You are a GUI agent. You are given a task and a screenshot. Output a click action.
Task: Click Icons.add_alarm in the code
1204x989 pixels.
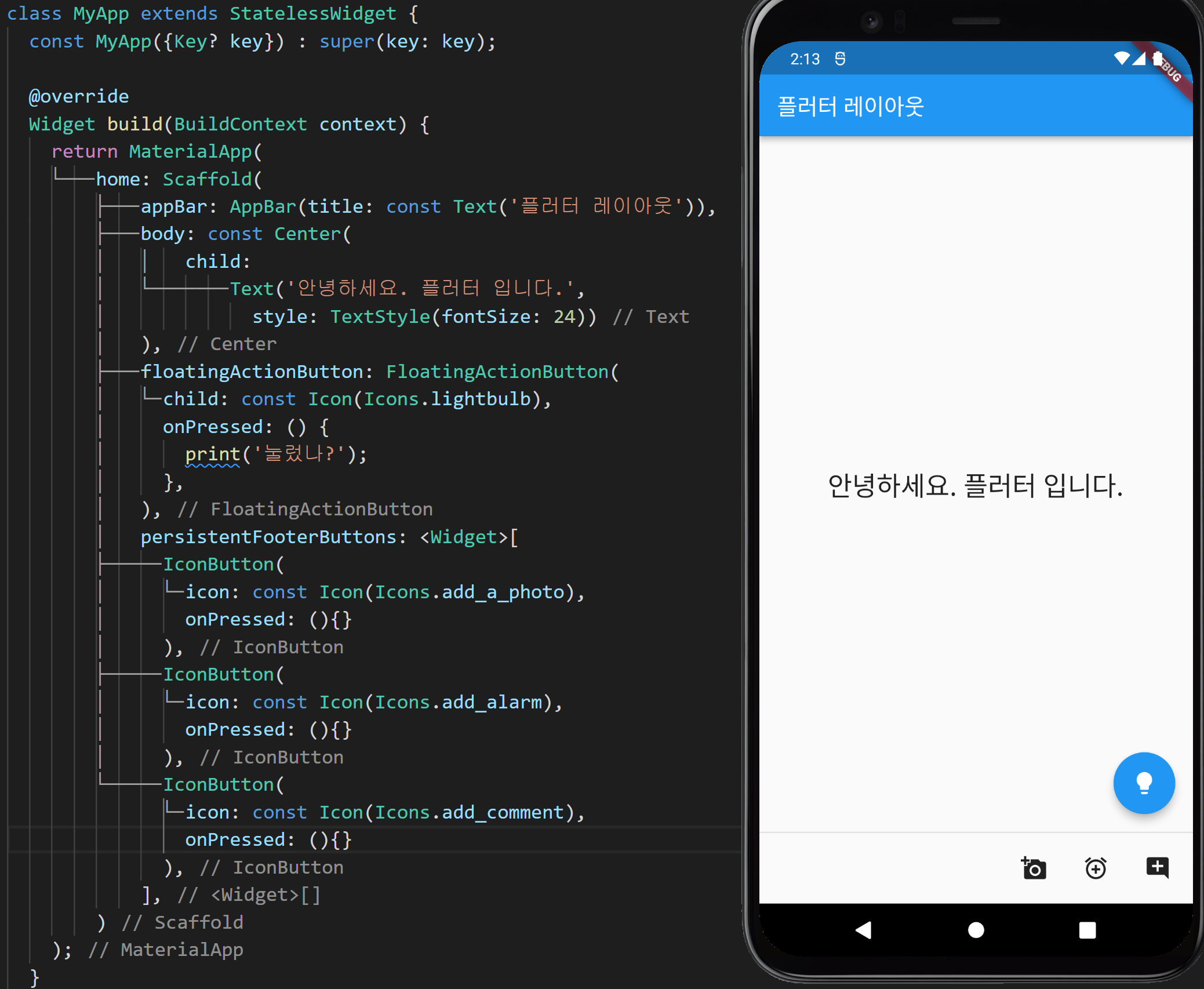(x=458, y=702)
